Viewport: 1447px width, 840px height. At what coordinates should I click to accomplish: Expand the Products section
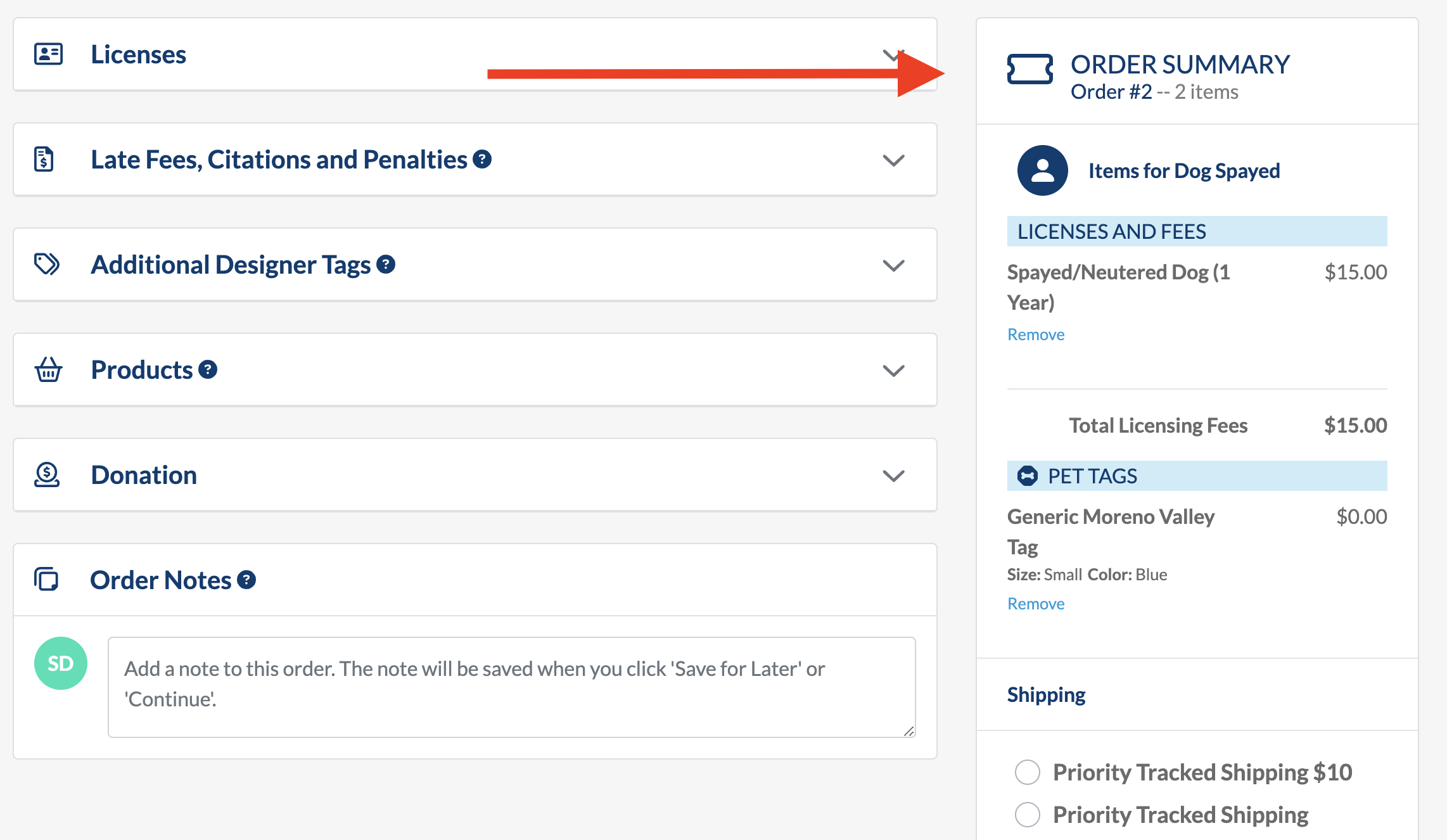click(894, 371)
